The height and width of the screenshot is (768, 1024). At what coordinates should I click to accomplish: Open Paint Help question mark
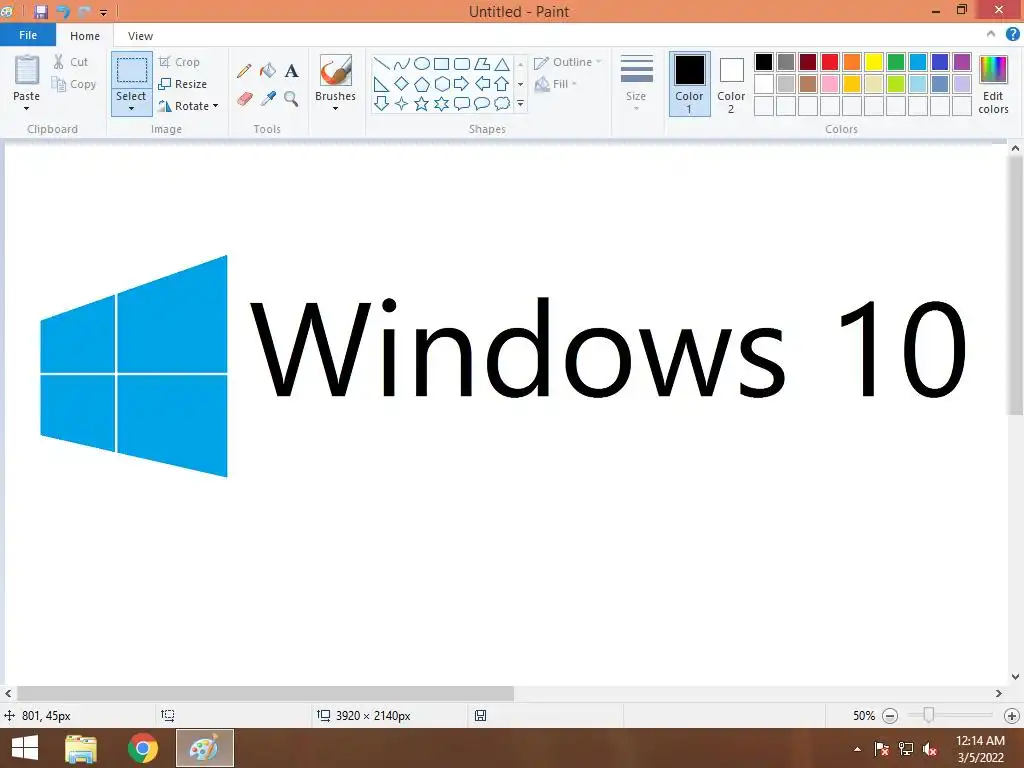pyautogui.click(x=1012, y=35)
